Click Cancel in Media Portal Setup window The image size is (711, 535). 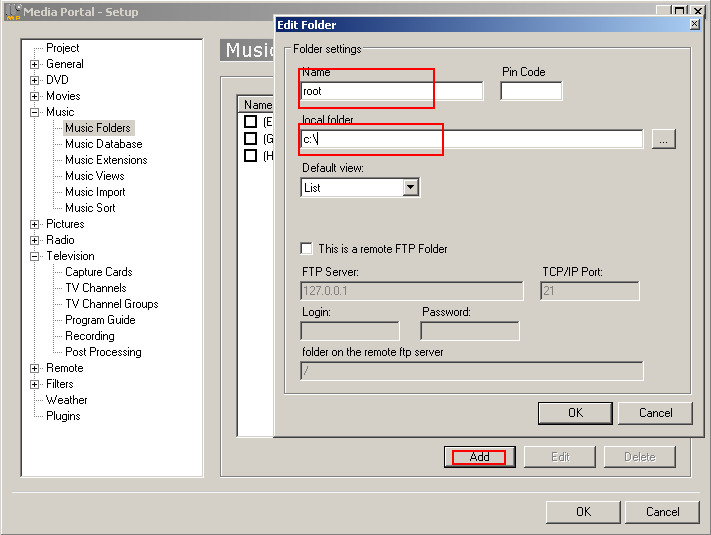(x=662, y=512)
